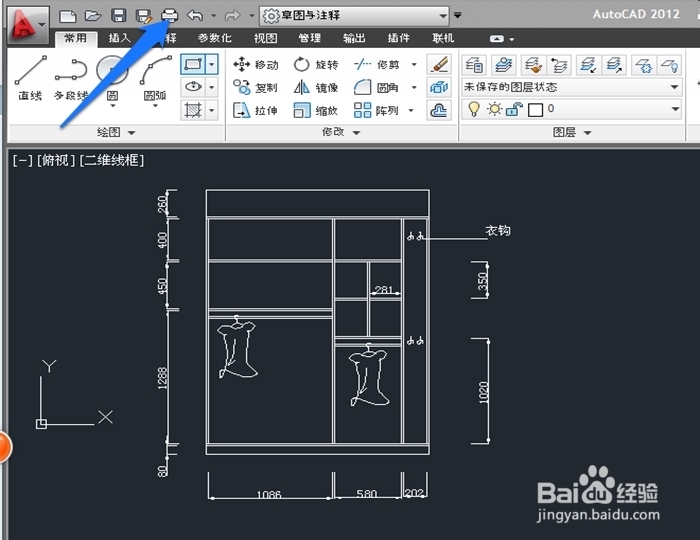
Task: Select the Arc (圆弧) tool
Action: pos(155,79)
